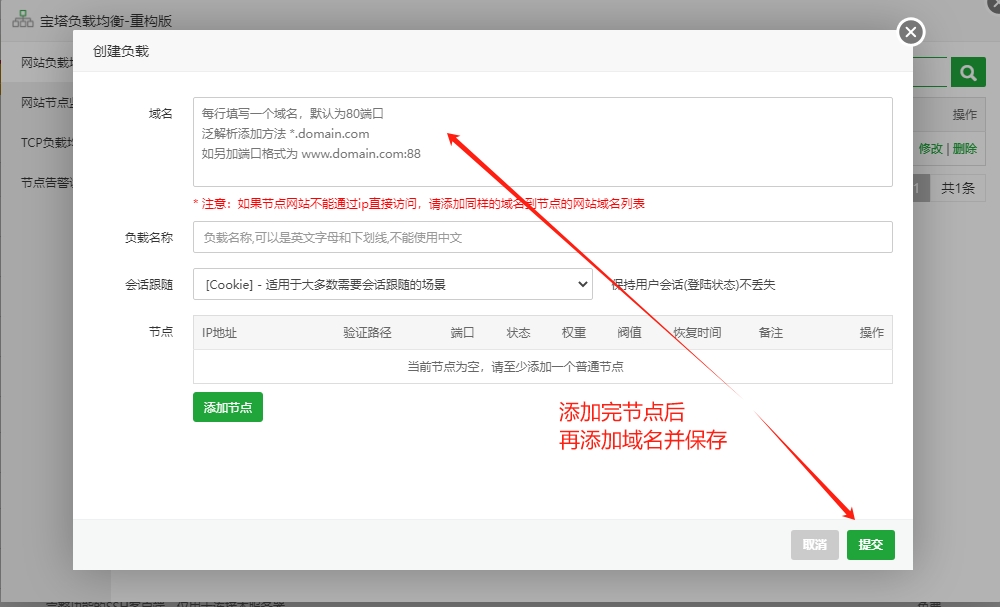Click the green search magnifier icon
The width and height of the screenshot is (1000, 607).
tap(968, 72)
